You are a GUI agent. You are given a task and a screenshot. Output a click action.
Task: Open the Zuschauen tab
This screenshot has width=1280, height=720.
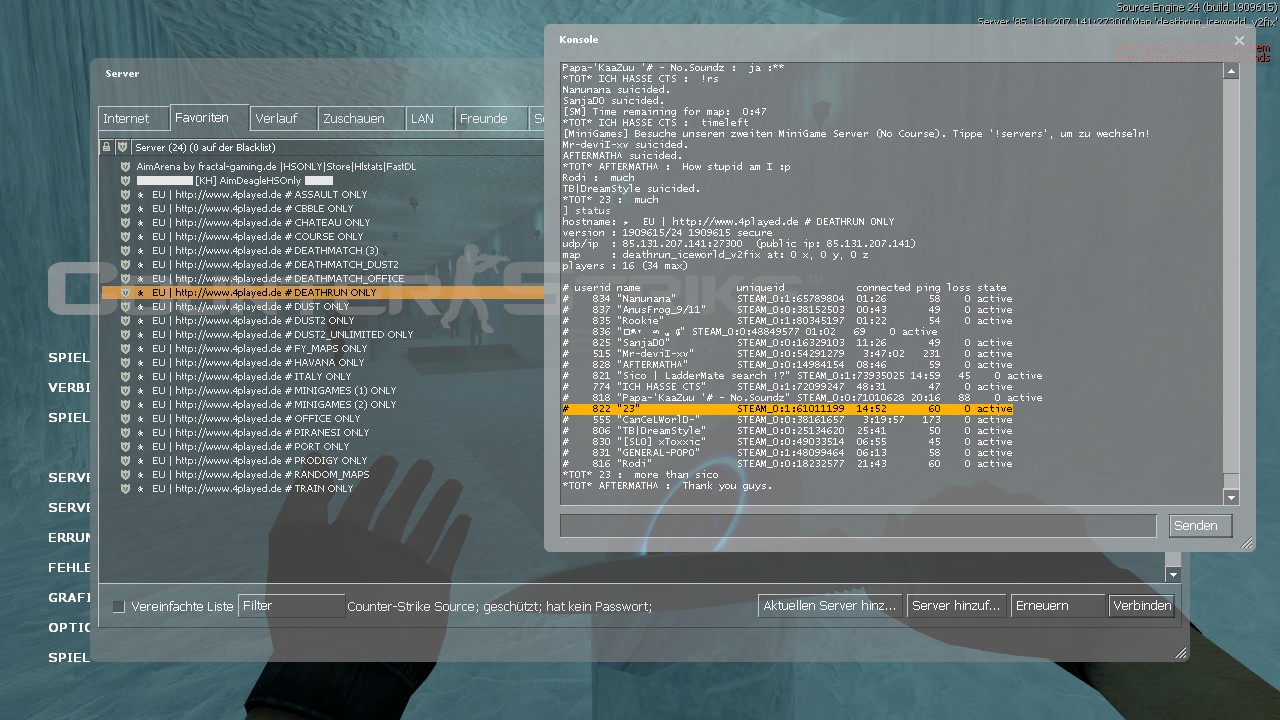(x=362, y=118)
